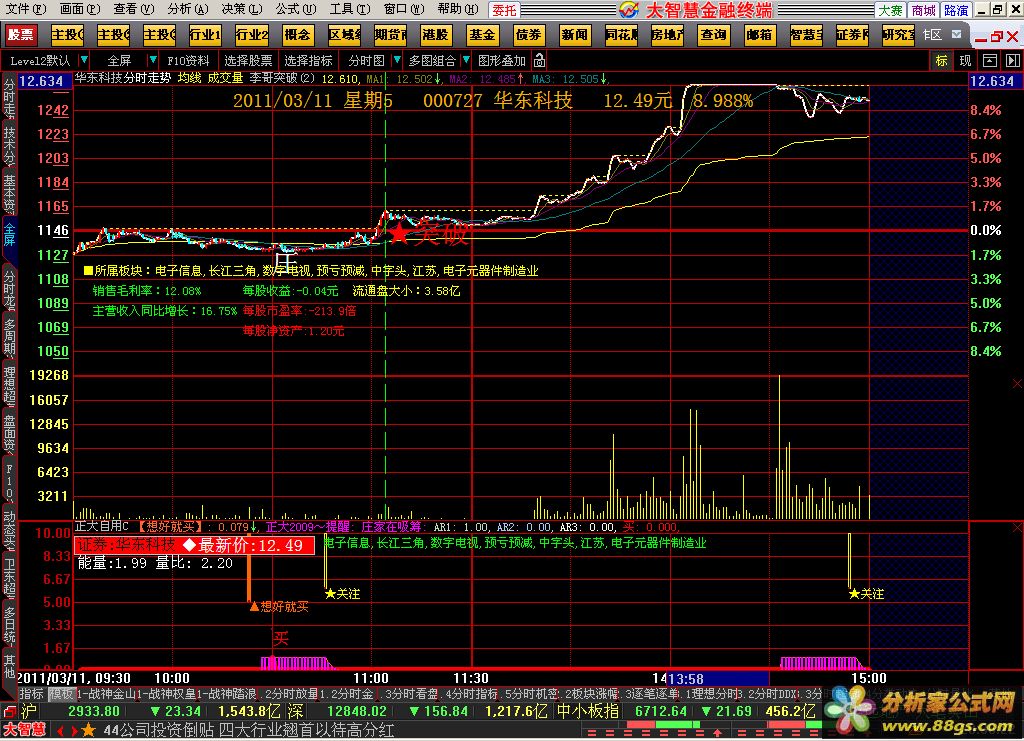Select the 3分时看盘 indicator tab

[411, 693]
